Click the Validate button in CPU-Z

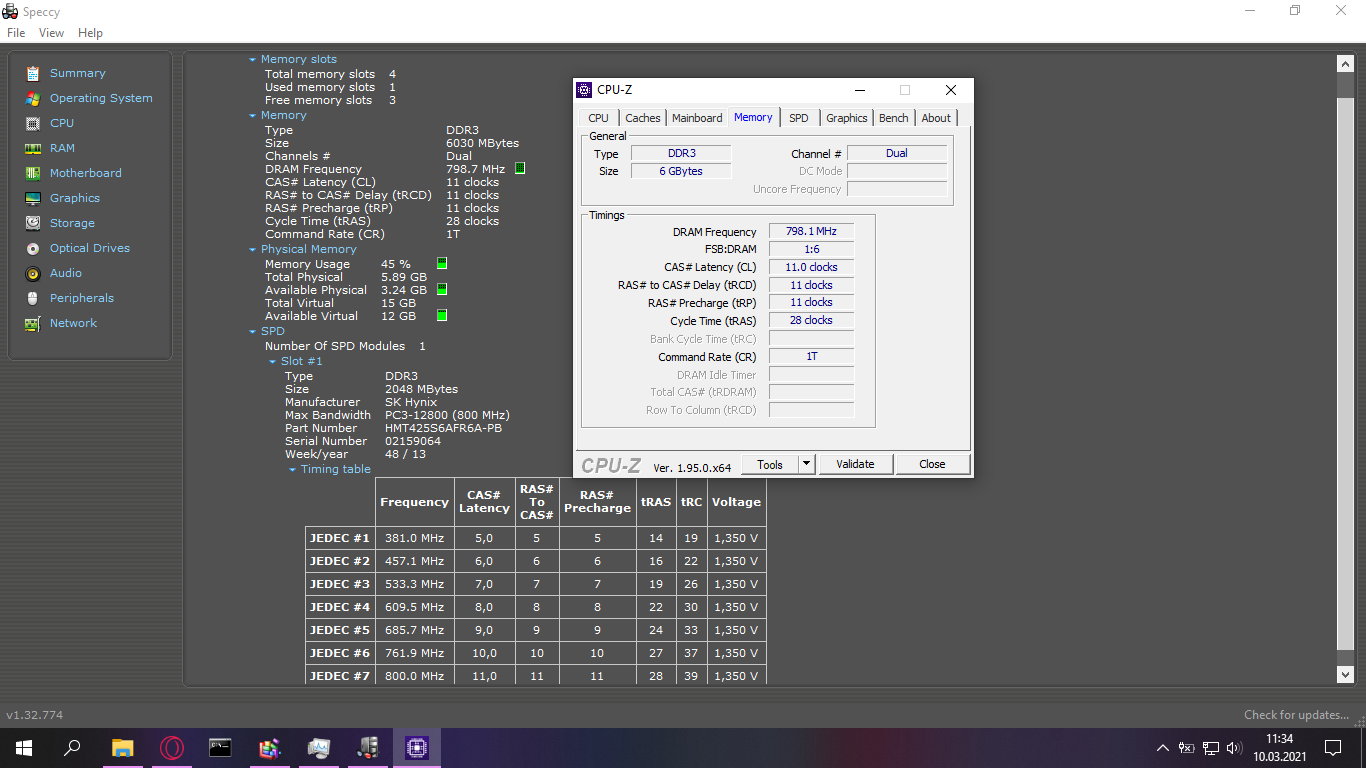[855, 464]
